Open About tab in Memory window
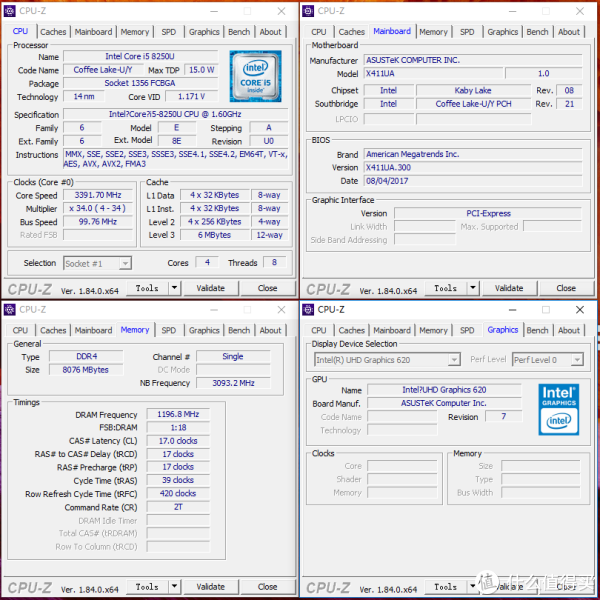Image resolution: width=600 pixels, height=600 pixels. click(271, 330)
